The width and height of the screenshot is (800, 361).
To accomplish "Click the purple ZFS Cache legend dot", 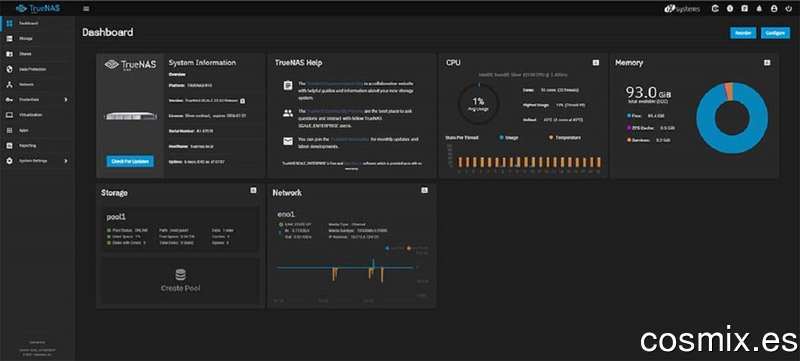I will coord(629,127).
